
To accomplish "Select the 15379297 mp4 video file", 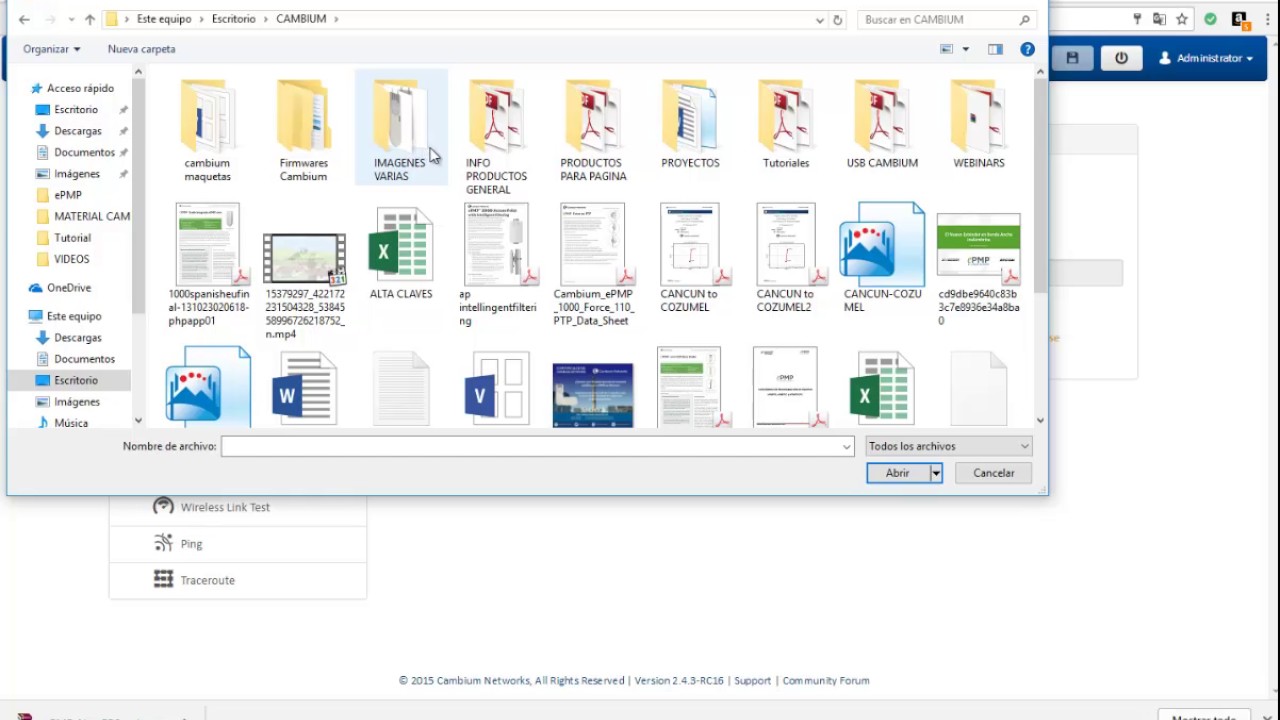I will pos(305,285).
